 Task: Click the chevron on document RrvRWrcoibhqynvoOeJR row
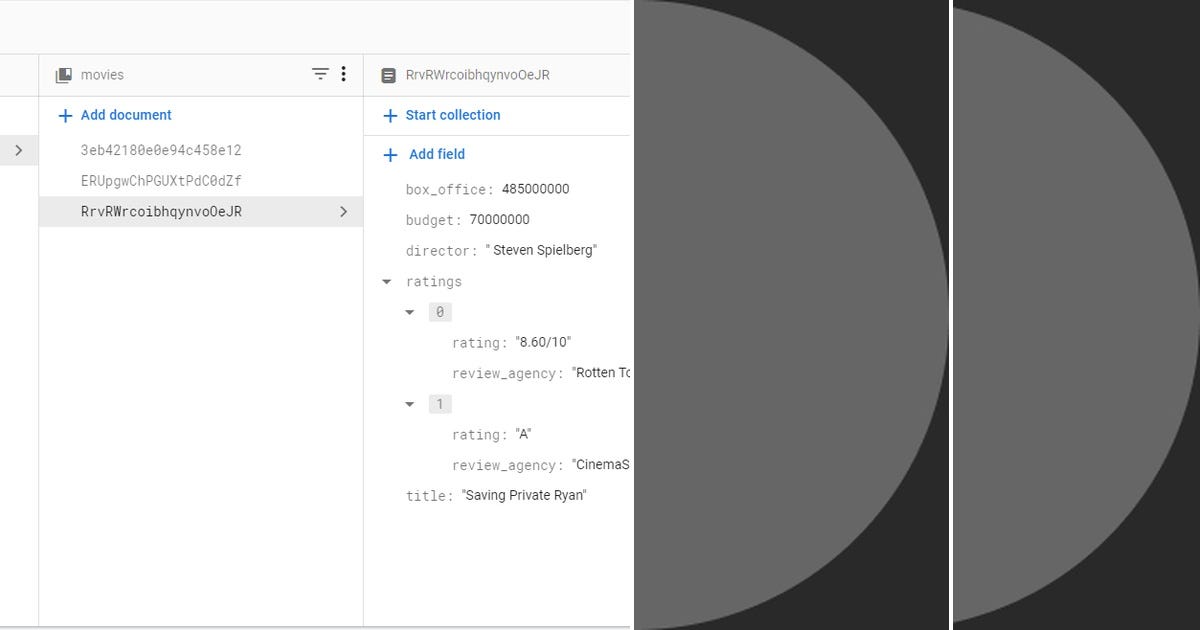point(344,211)
